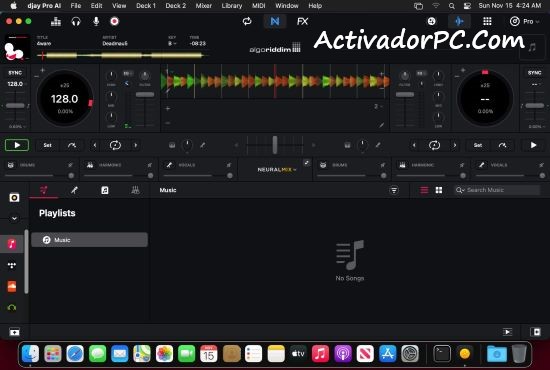
Task: Click the microphone icon in top toolbar
Action: point(96,22)
